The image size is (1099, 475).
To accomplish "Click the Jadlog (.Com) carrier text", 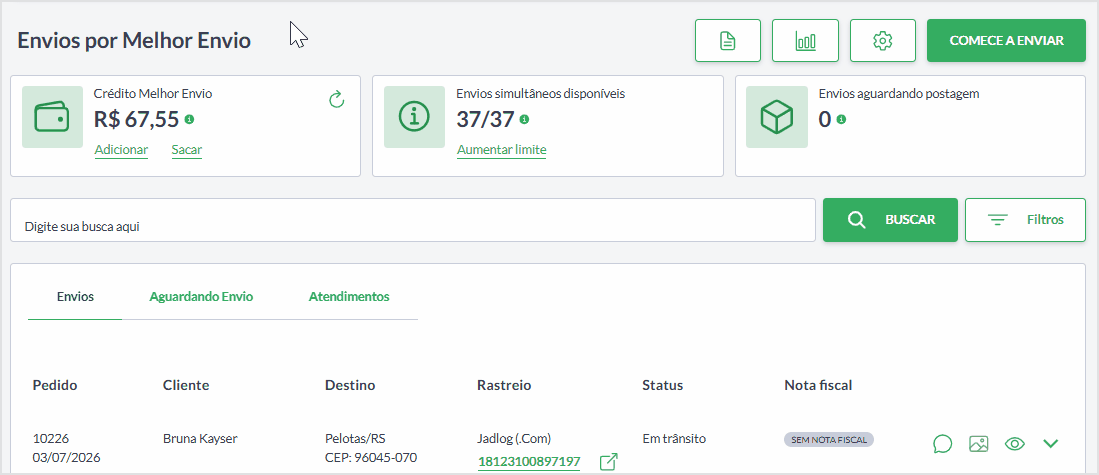I will point(514,439).
